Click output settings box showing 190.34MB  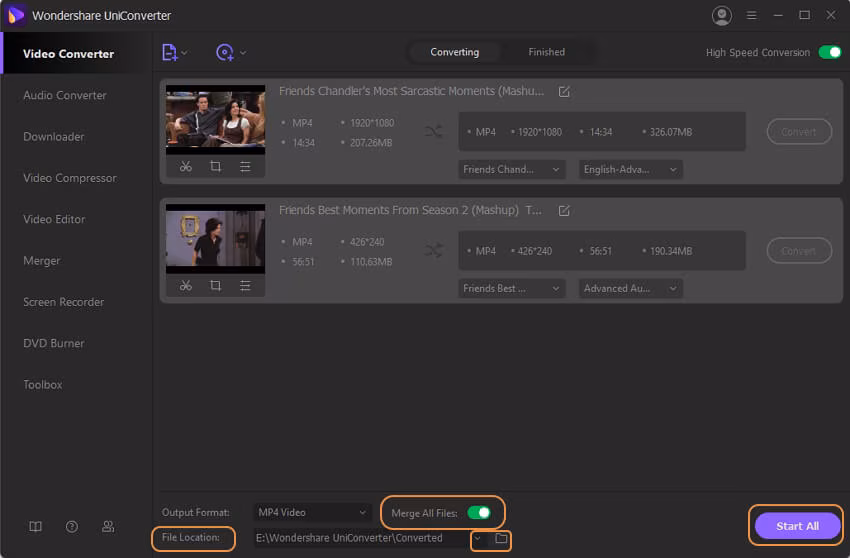[602, 251]
